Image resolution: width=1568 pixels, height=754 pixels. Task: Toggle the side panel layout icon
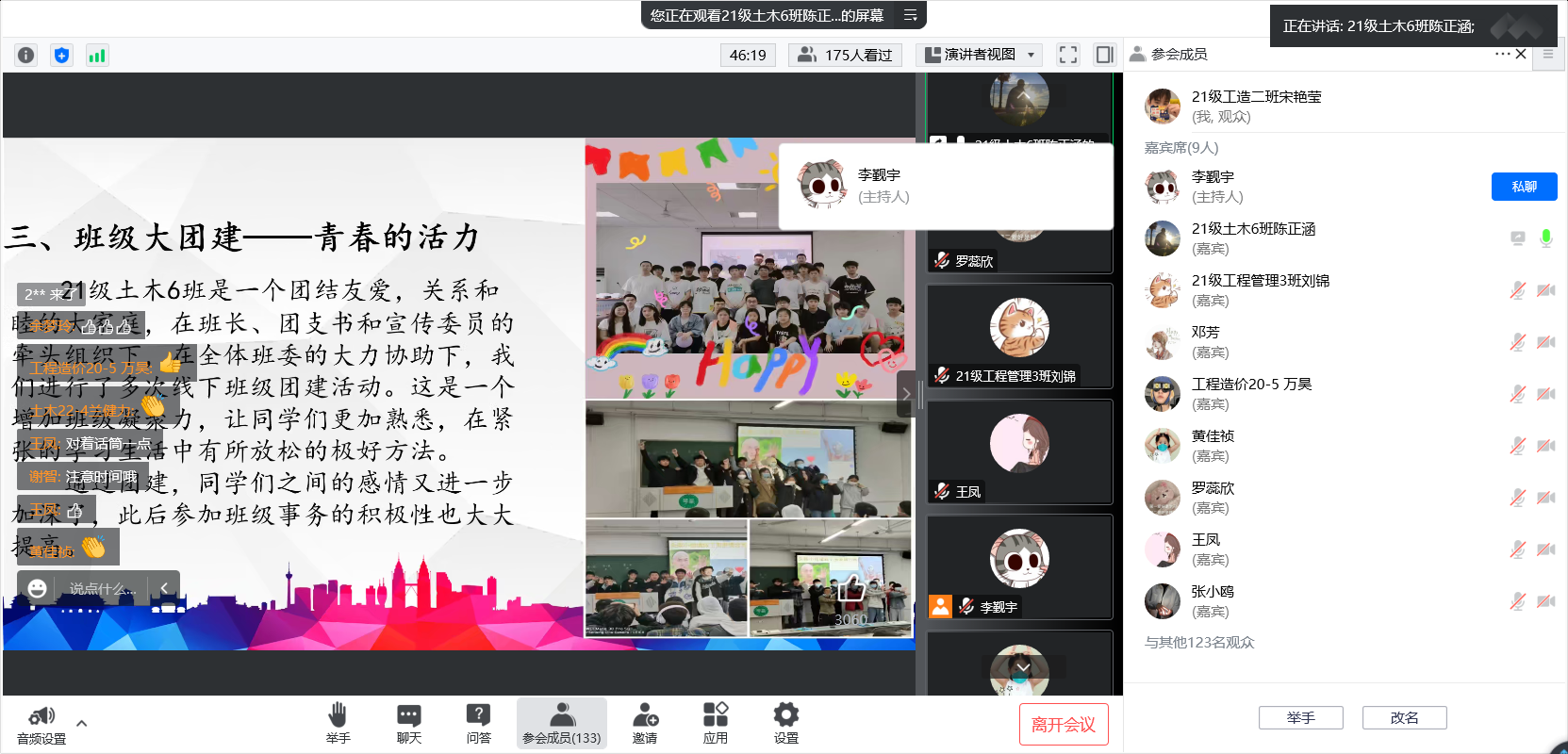[1104, 55]
